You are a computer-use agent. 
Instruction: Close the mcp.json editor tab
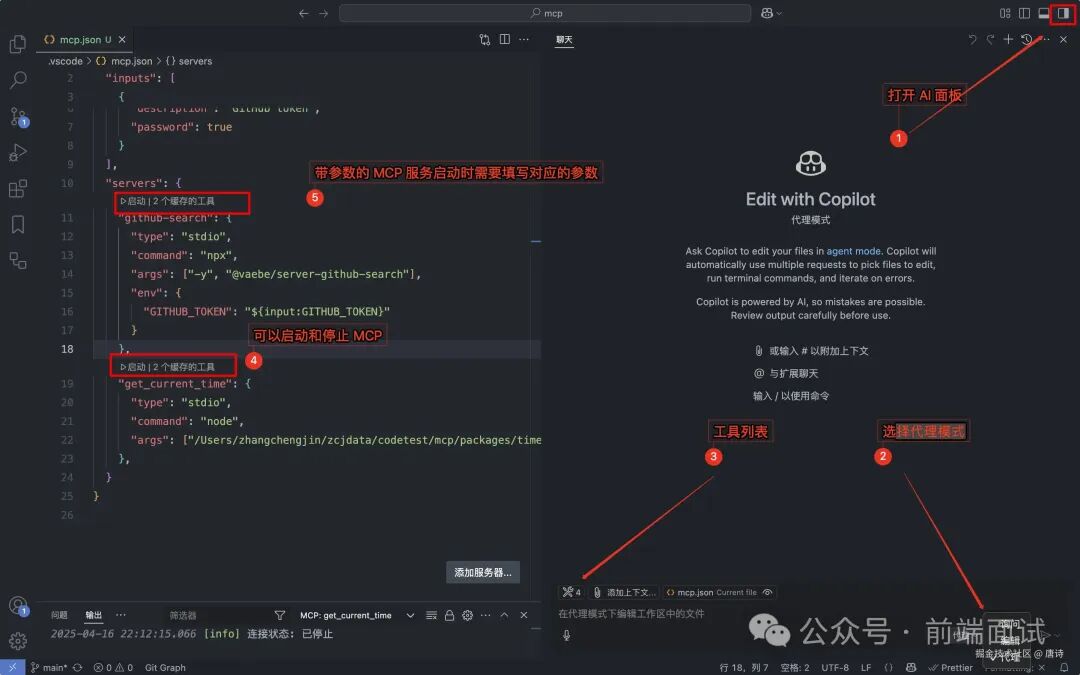pos(122,40)
